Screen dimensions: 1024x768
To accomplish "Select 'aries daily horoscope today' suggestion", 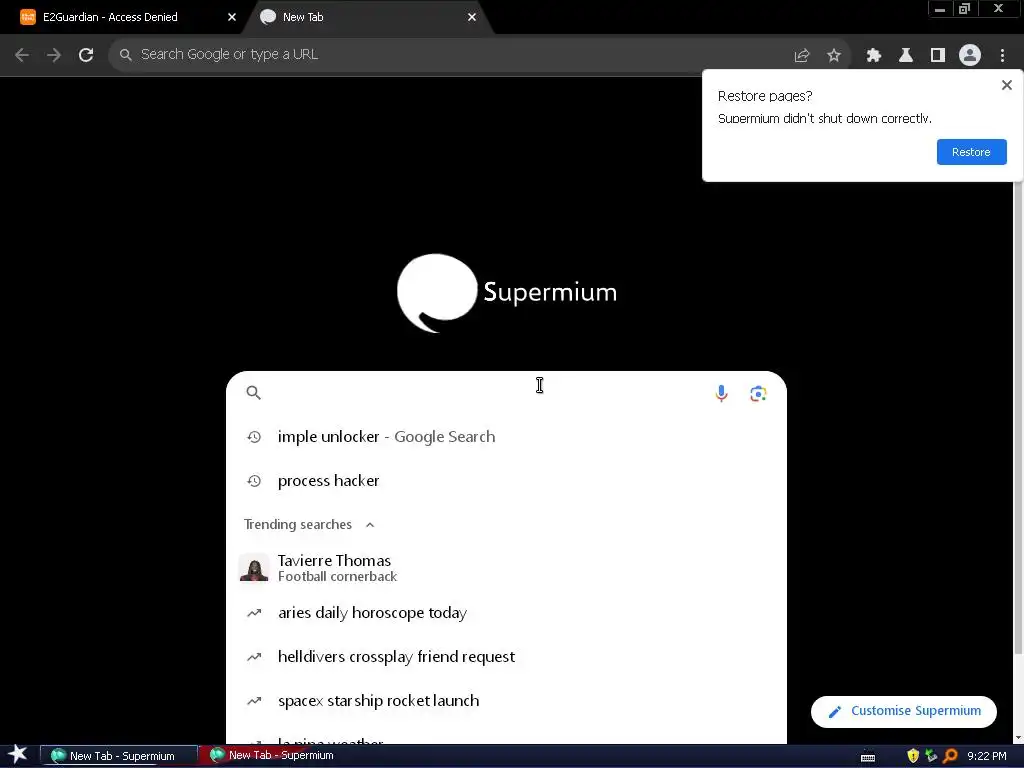I will 506,613.
